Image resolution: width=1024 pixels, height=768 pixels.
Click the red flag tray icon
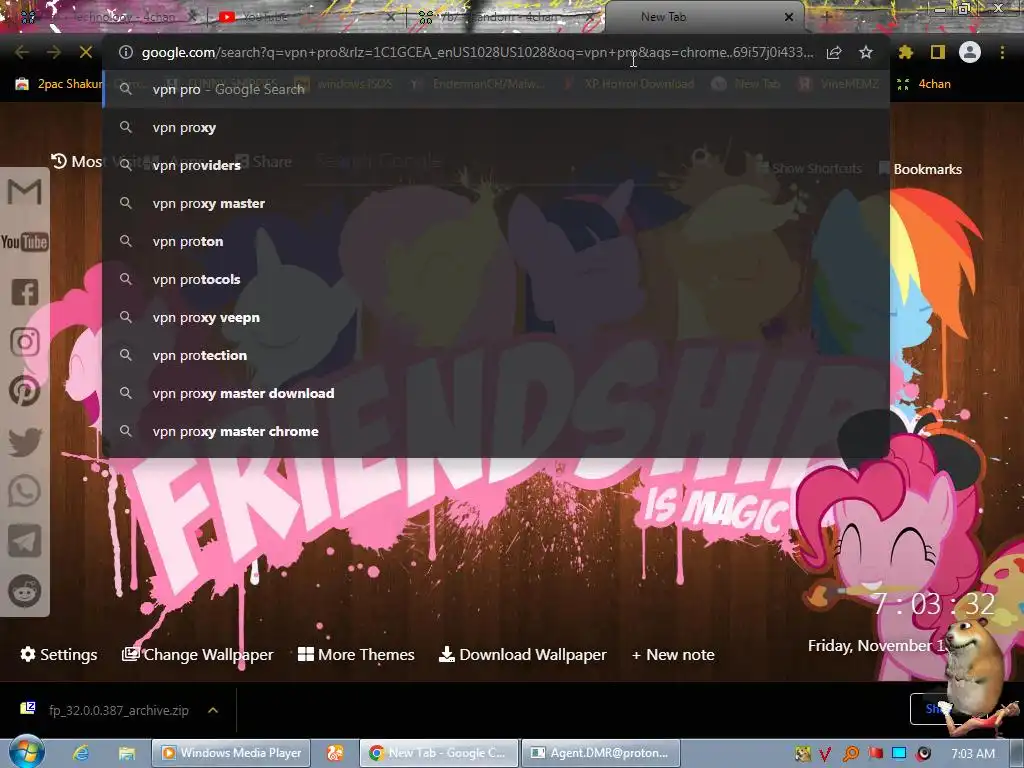(x=875, y=754)
